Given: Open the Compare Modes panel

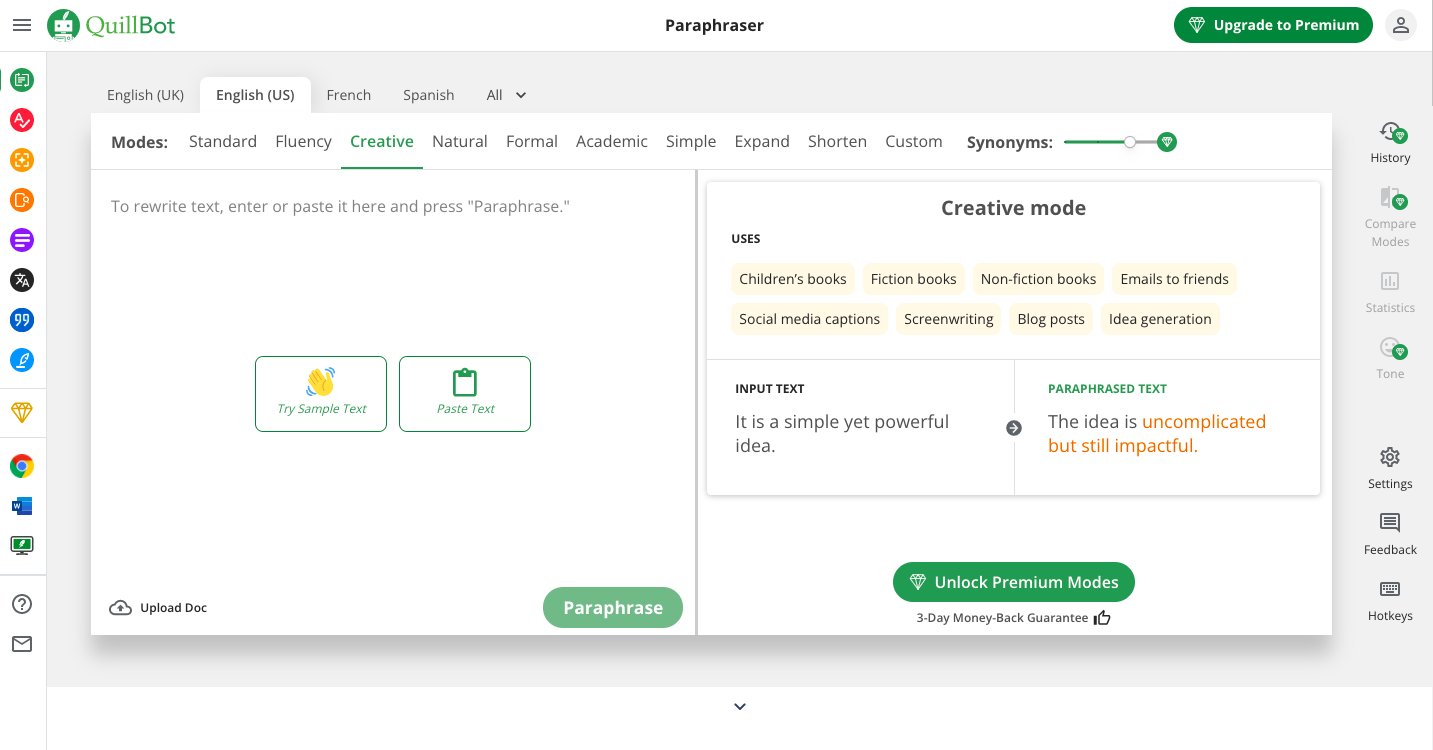Looking at the screenshot, I should (x=1390, y=216).
